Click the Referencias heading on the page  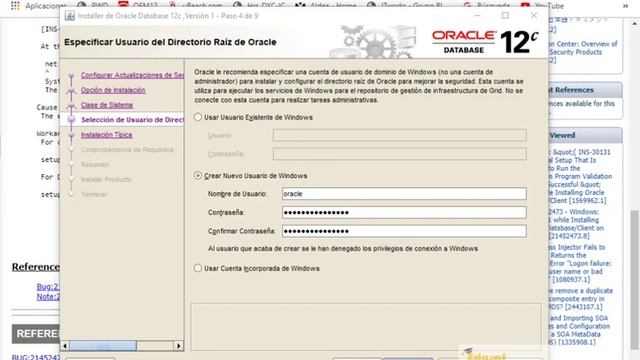[x=36, y=267]
